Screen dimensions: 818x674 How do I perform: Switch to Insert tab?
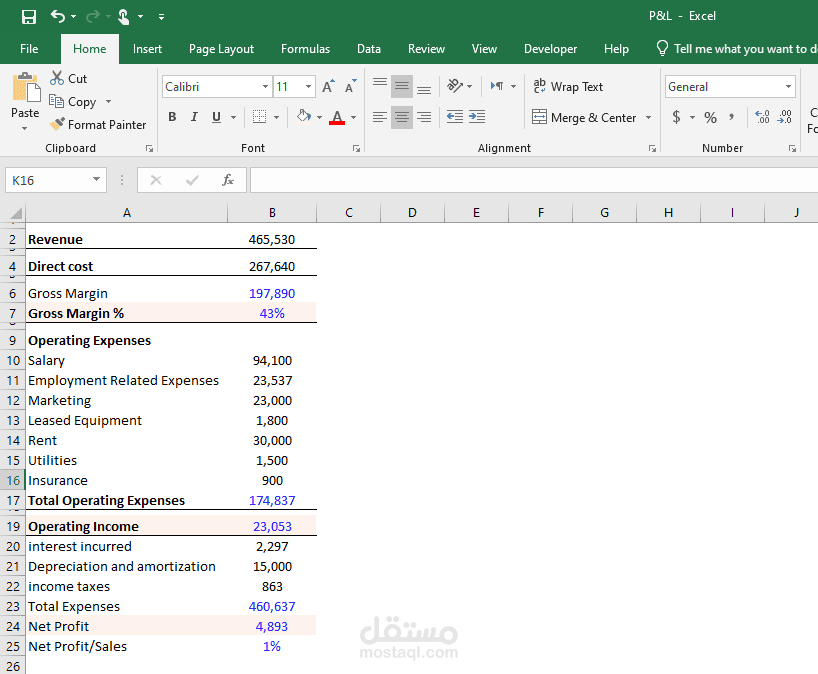147,49
